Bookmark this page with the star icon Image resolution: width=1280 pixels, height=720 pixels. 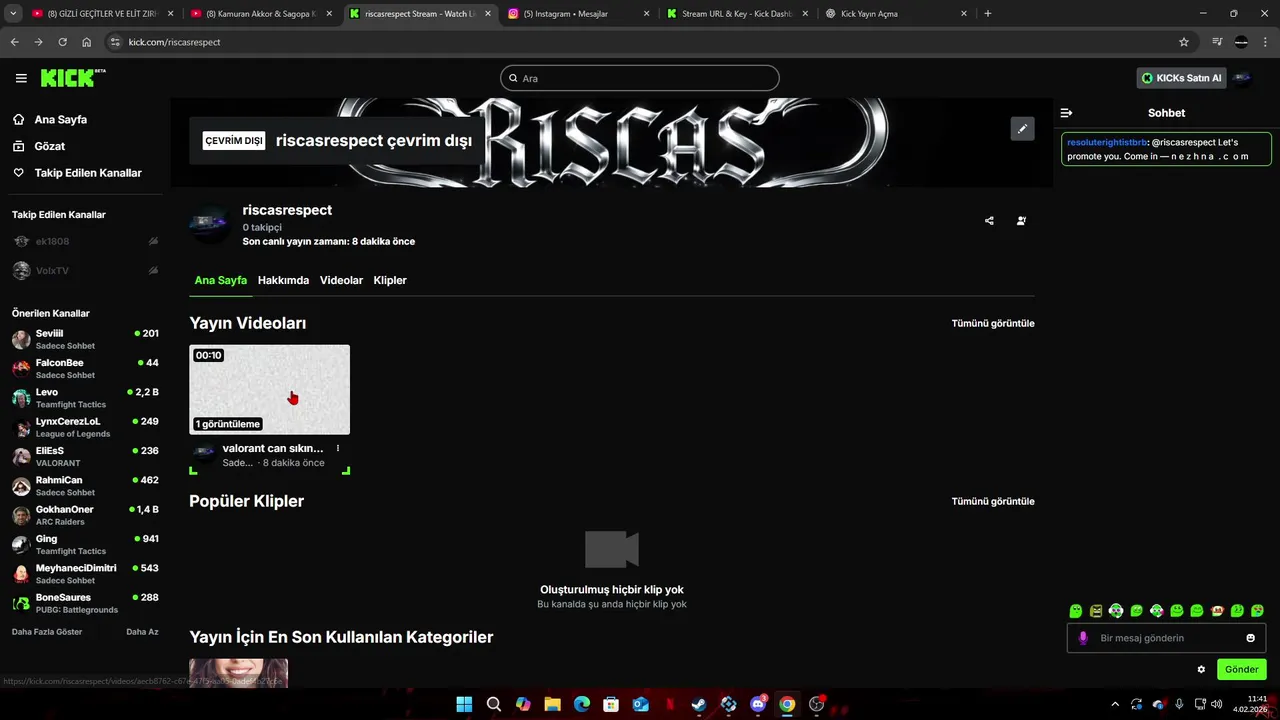[x=1184, y=42]
